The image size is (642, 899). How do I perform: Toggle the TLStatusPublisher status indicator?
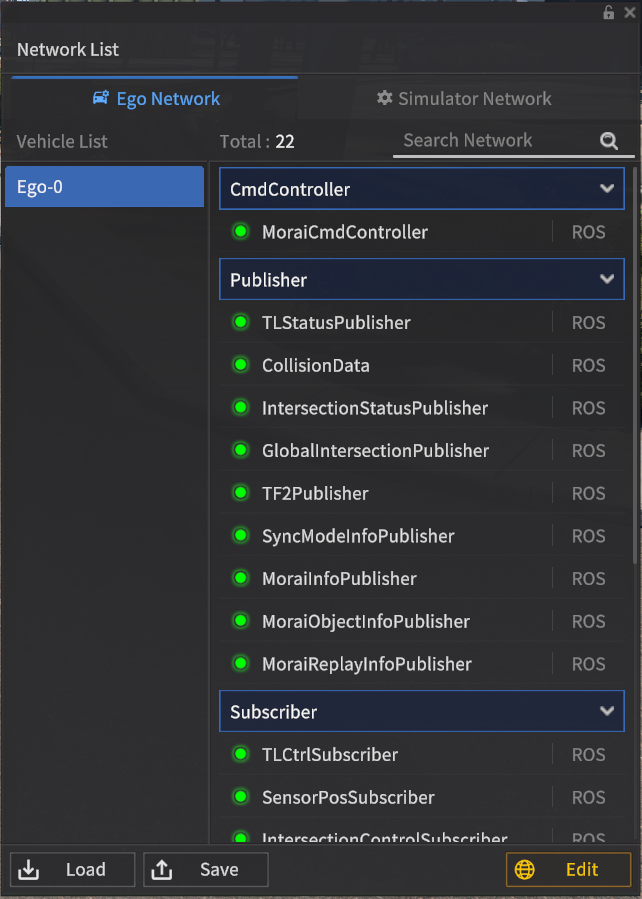tap(240, 322)
